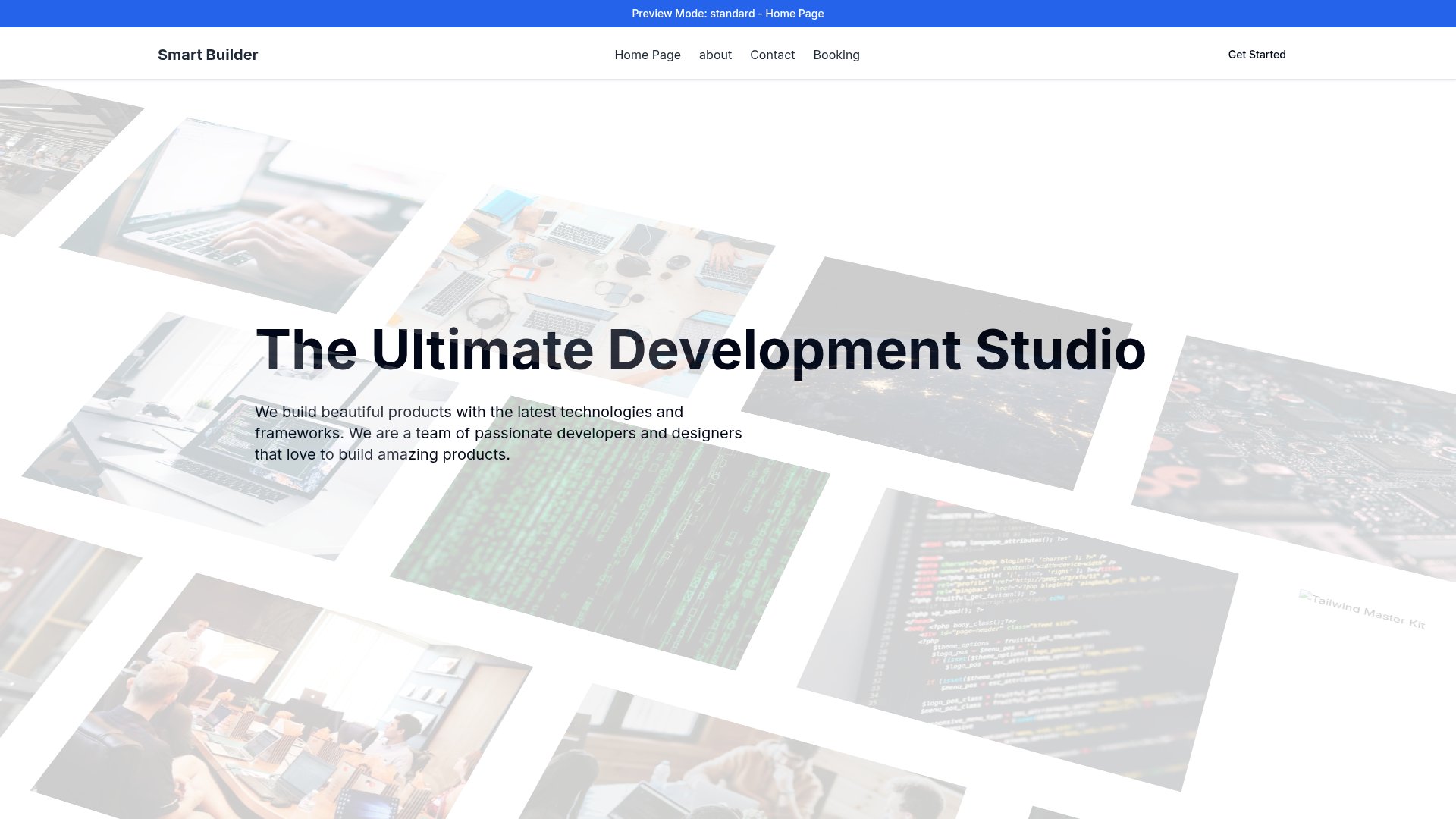The height and width of the screenshot is (819, 1456).
Task: Click the We build beautiful products paragraph
Action: click(498, 433)
